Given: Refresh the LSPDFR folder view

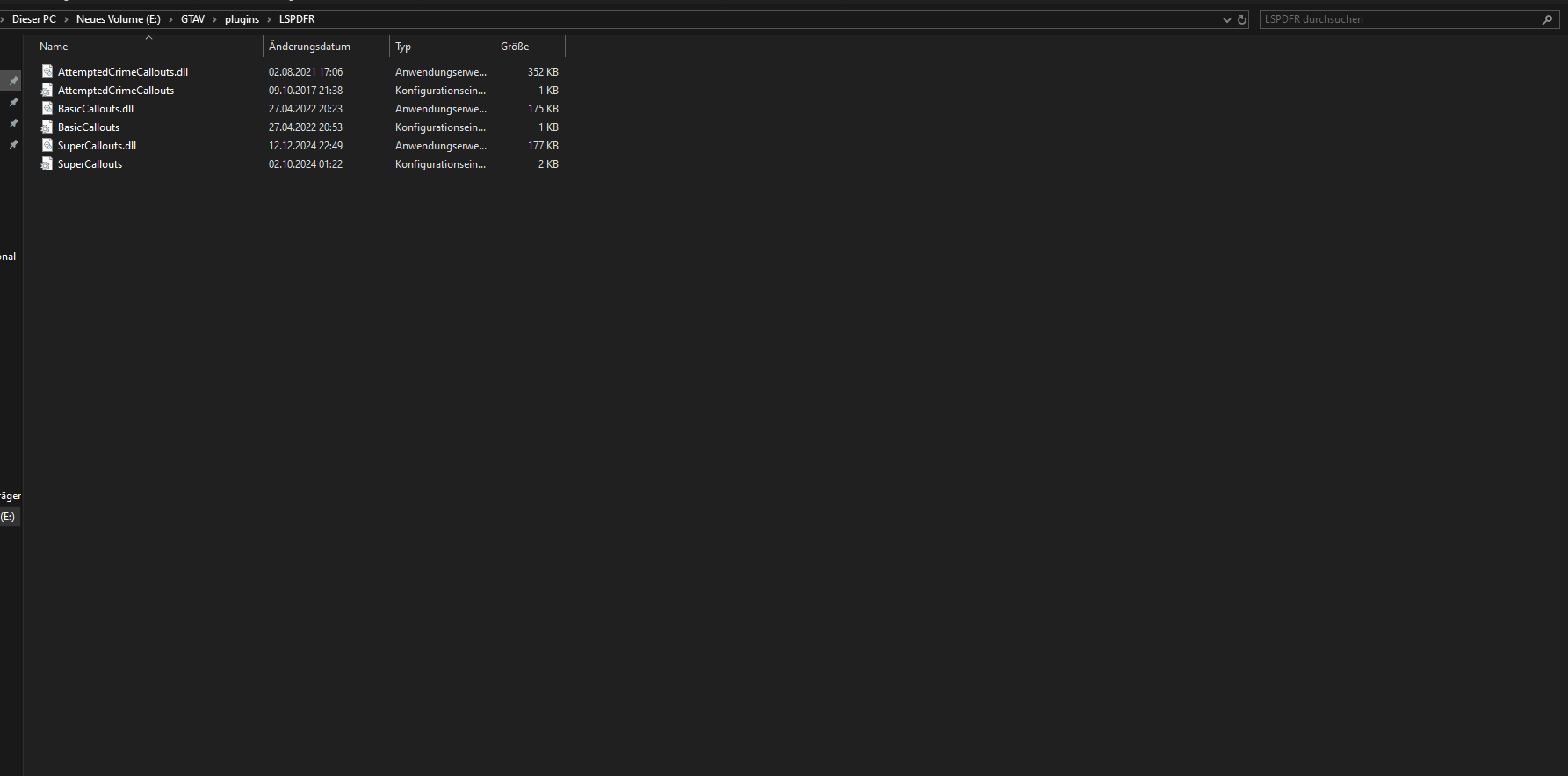Looking at the screenshot, I should tap(1242, 19).
